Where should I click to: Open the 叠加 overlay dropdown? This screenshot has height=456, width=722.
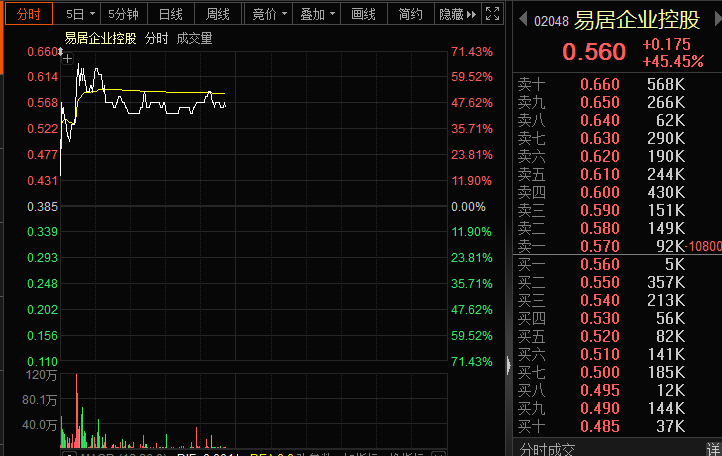click(x=332, y=14)
